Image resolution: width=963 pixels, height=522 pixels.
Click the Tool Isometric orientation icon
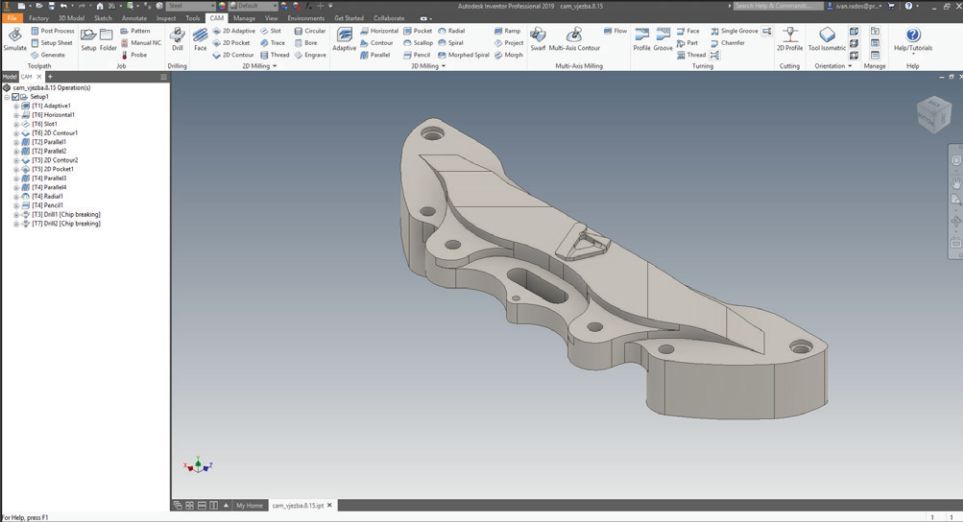pos(826,39)
